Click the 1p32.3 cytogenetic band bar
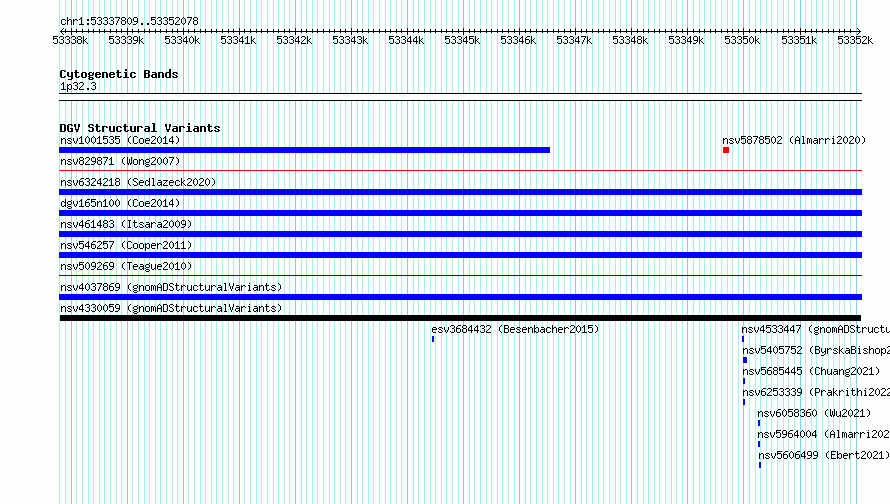This screenshot has width=890, height=504. (460, 97)
